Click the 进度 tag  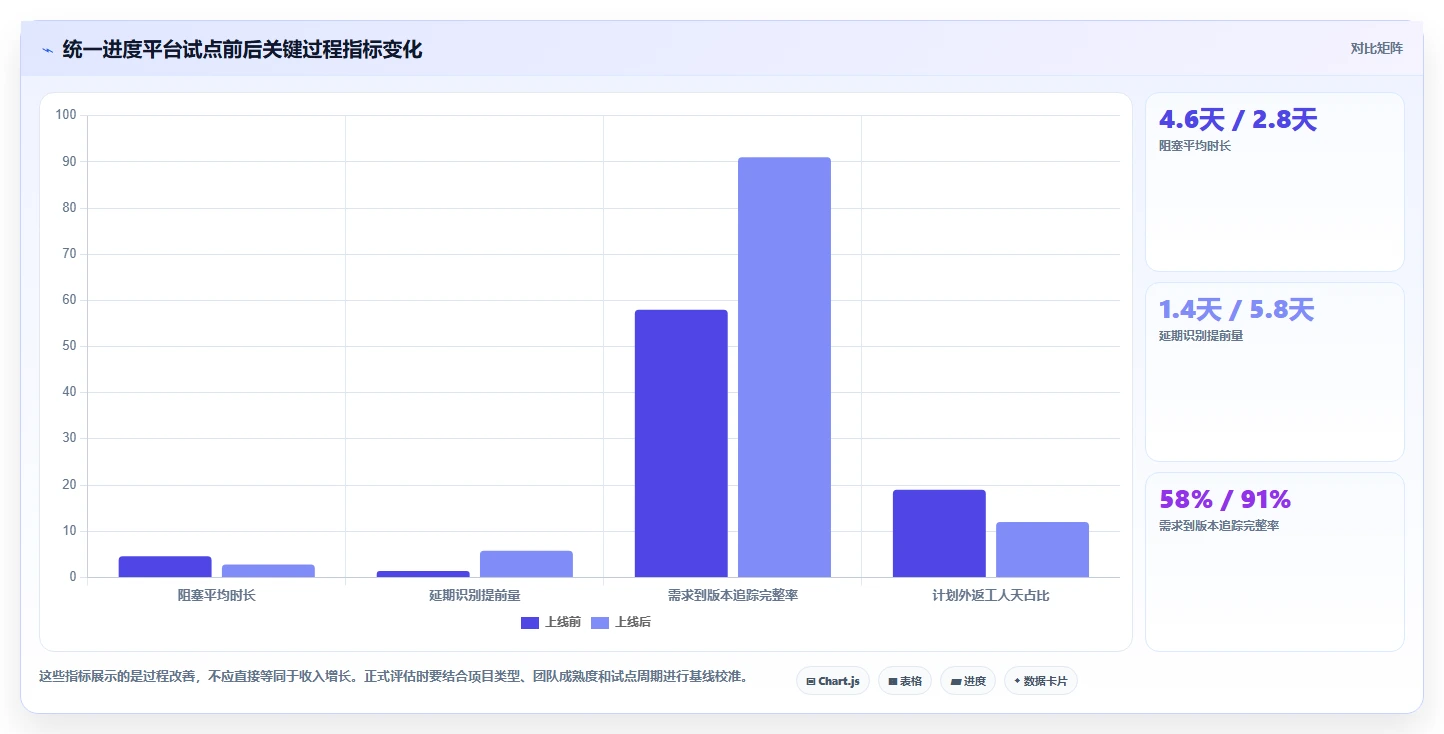tap(968, 681)
